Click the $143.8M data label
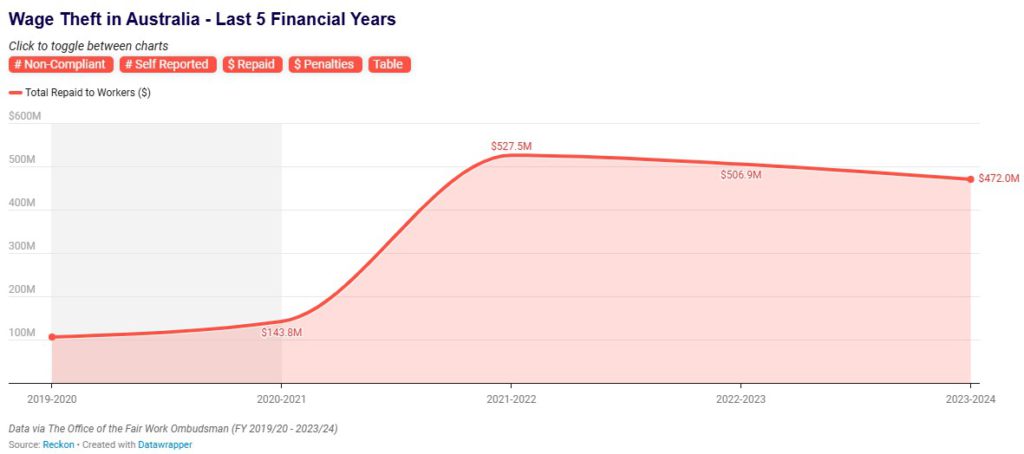The height and width of the screenshot is (454, 1024). click(x=281, y=332)
